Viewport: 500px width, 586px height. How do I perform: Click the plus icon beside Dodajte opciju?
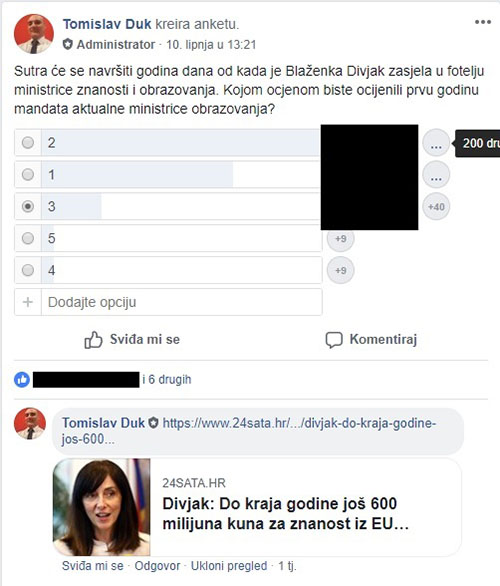[x=28, y=302]
